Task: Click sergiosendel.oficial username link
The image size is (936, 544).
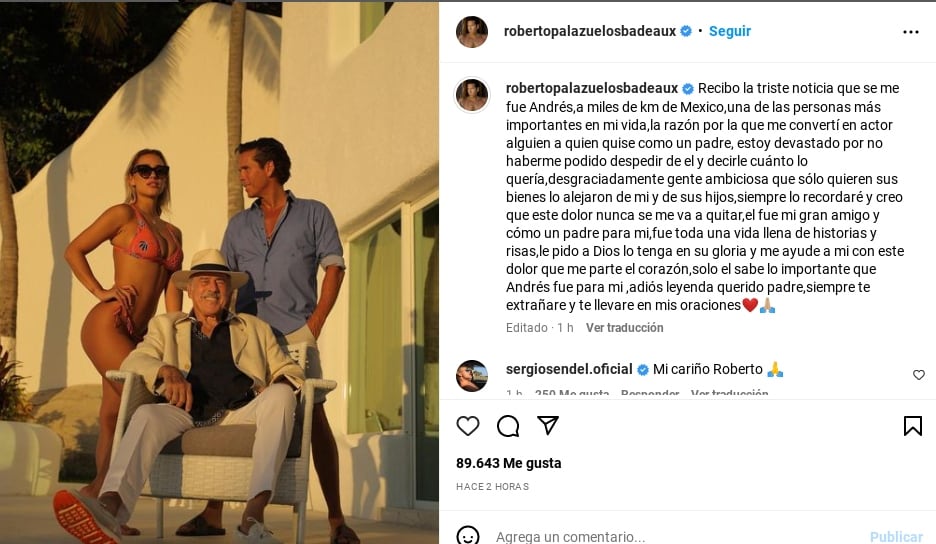Action: [570, 369]
